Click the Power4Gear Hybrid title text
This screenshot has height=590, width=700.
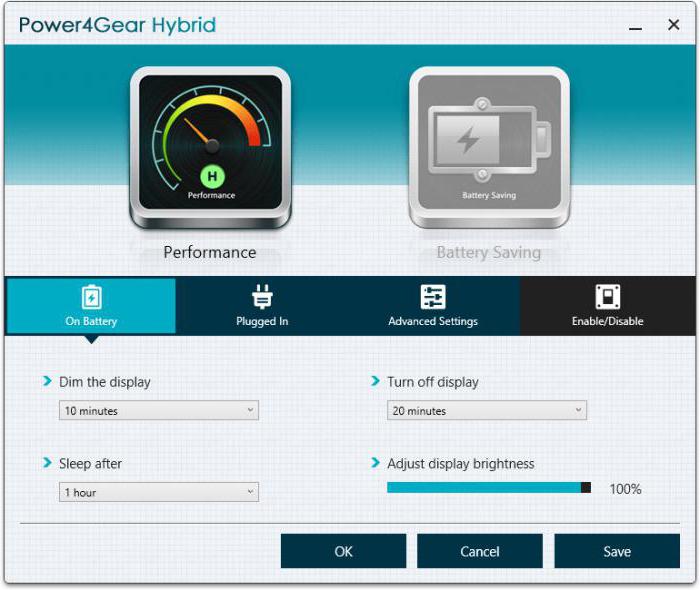117,25
